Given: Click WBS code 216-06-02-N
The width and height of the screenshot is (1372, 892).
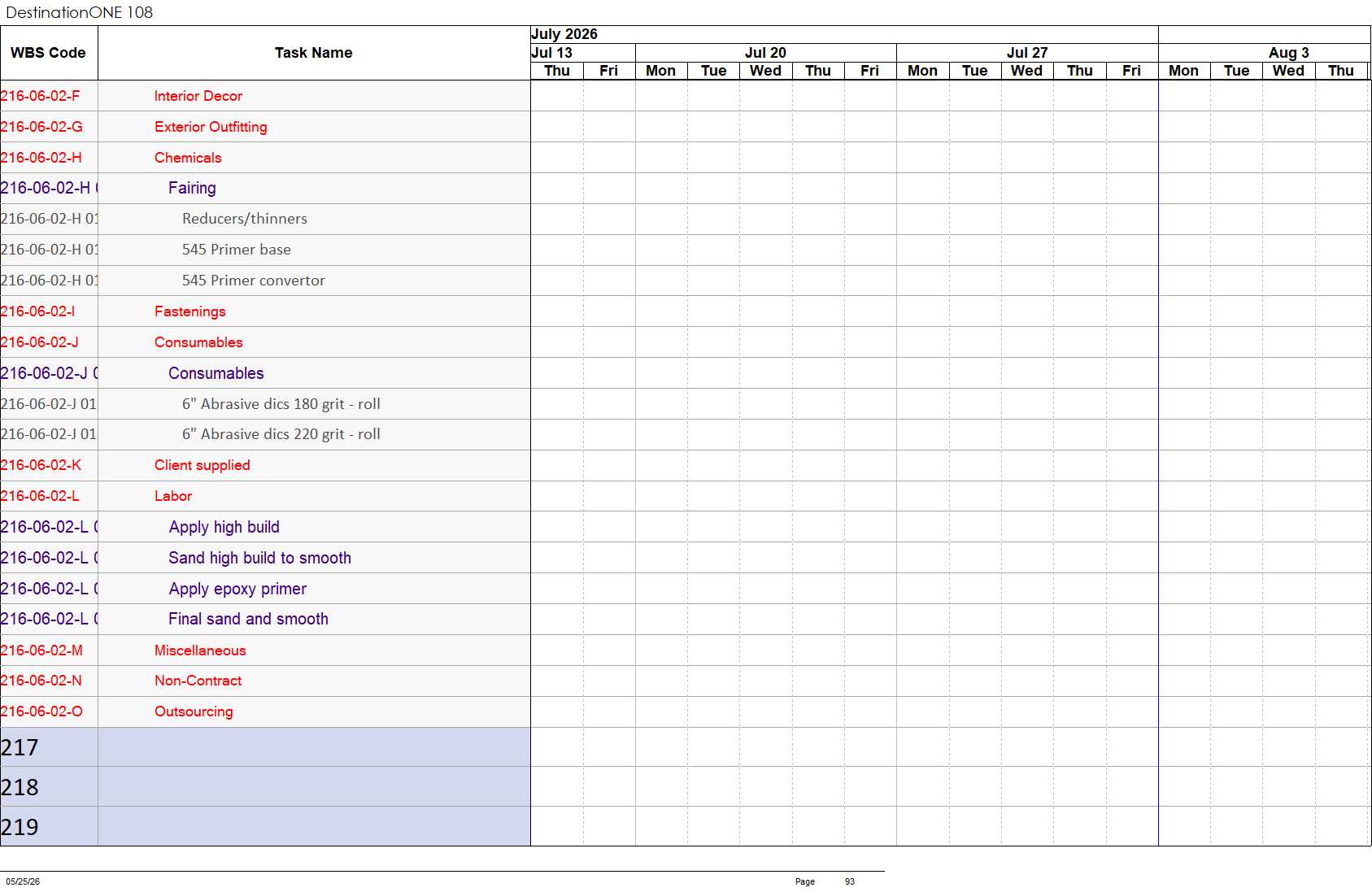Looking at the screenshot, I should coord(41,681).
